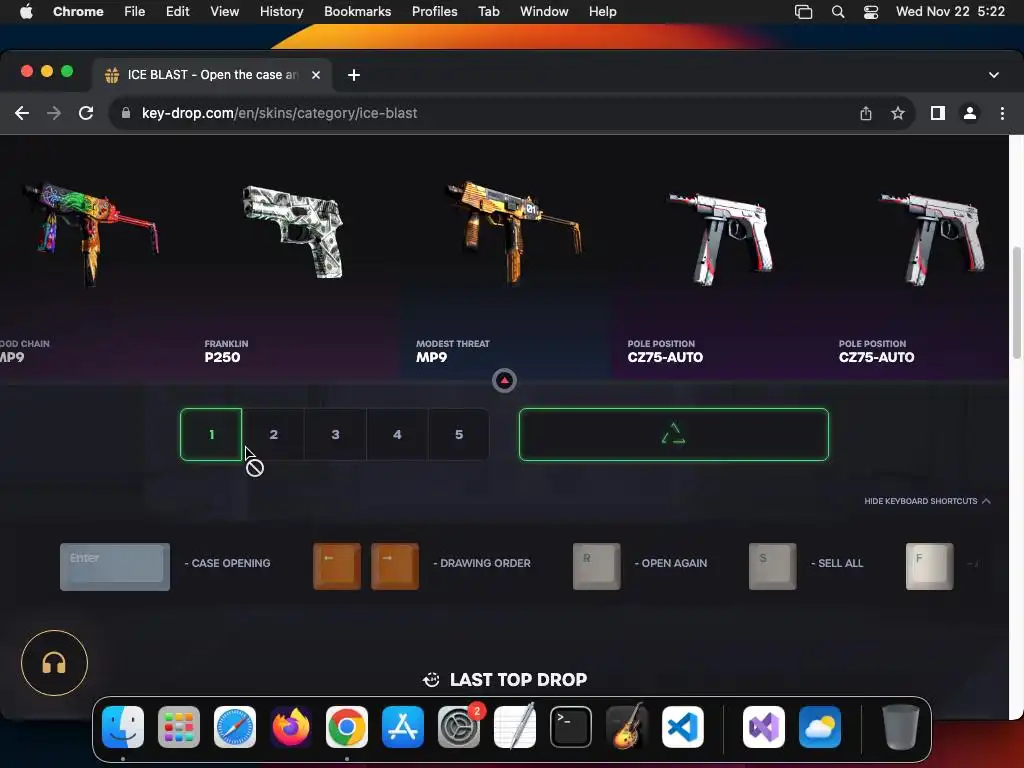Open the Chrome profile avatar menu

pyautogui.click(x=970, y=113)
